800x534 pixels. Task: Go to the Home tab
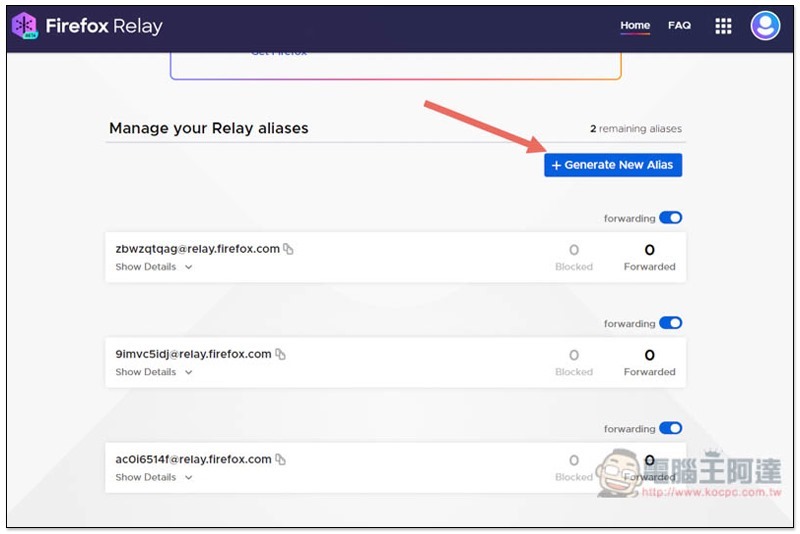[x=635, y=26]
